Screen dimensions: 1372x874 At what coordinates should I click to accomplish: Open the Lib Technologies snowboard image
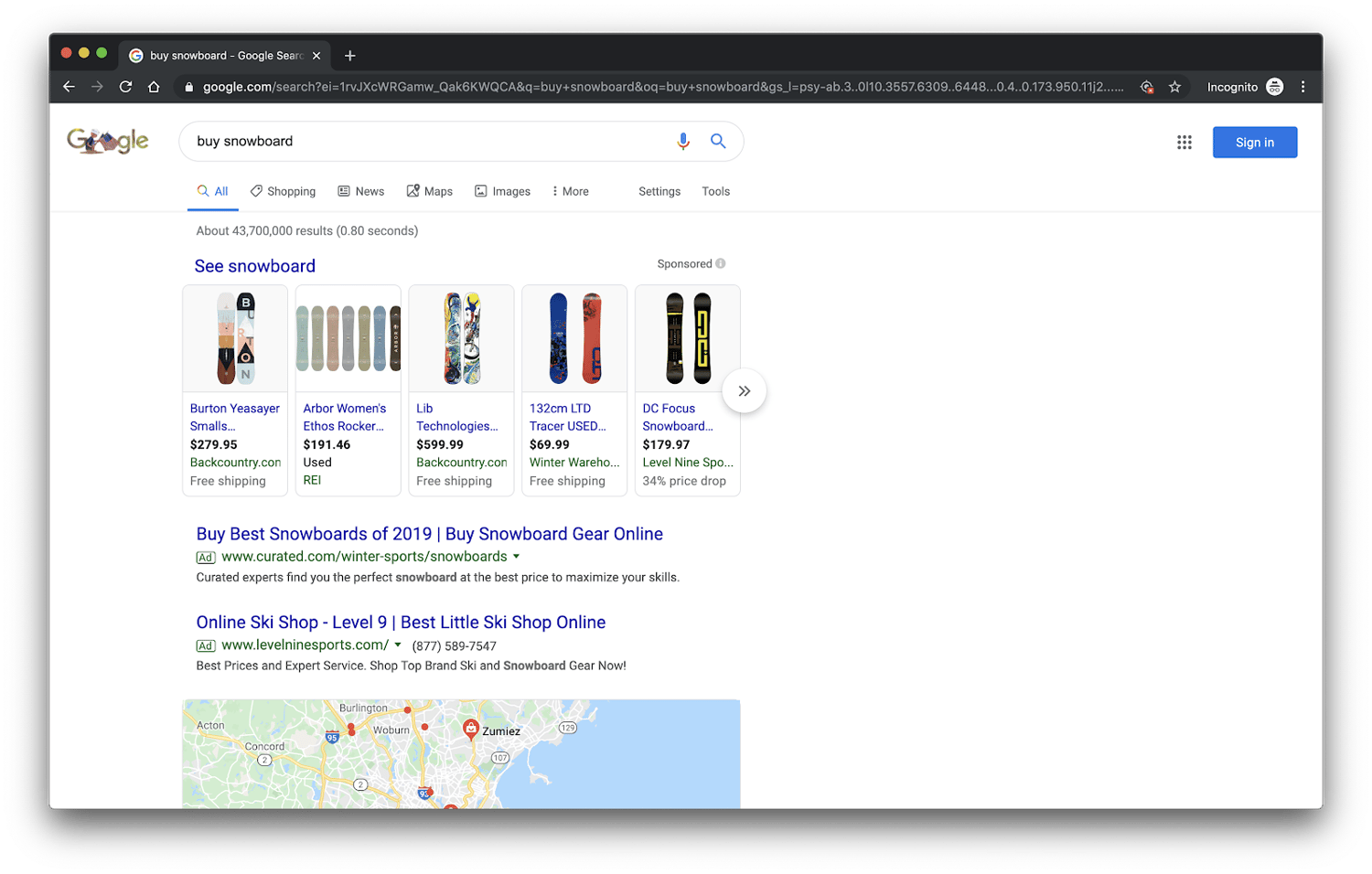[x=462, y=338]
